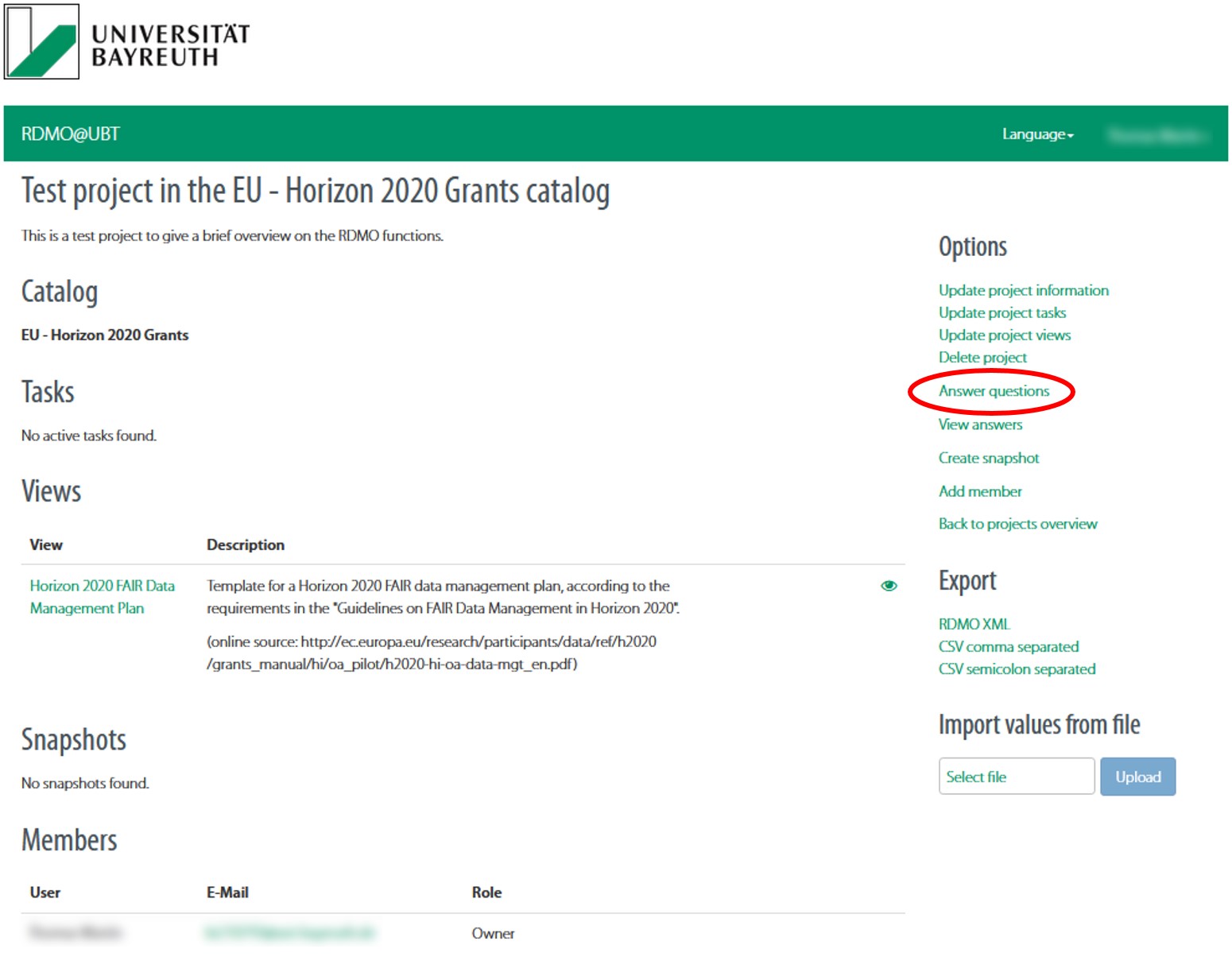Click the Owner role cell in Members
This screenshot has width=1232, height=961.
493,933
